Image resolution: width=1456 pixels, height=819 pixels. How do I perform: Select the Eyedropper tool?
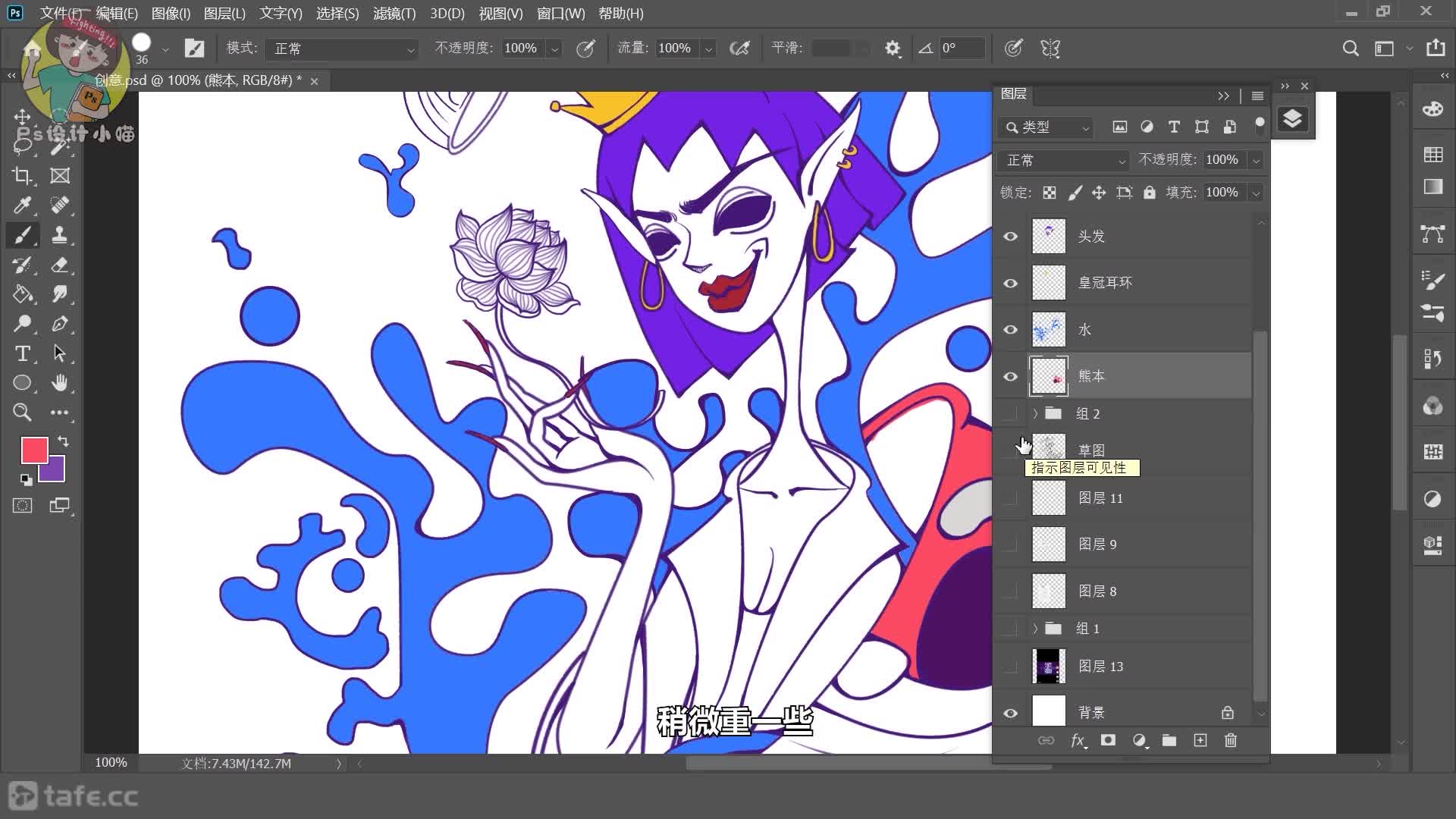(22, 206)
